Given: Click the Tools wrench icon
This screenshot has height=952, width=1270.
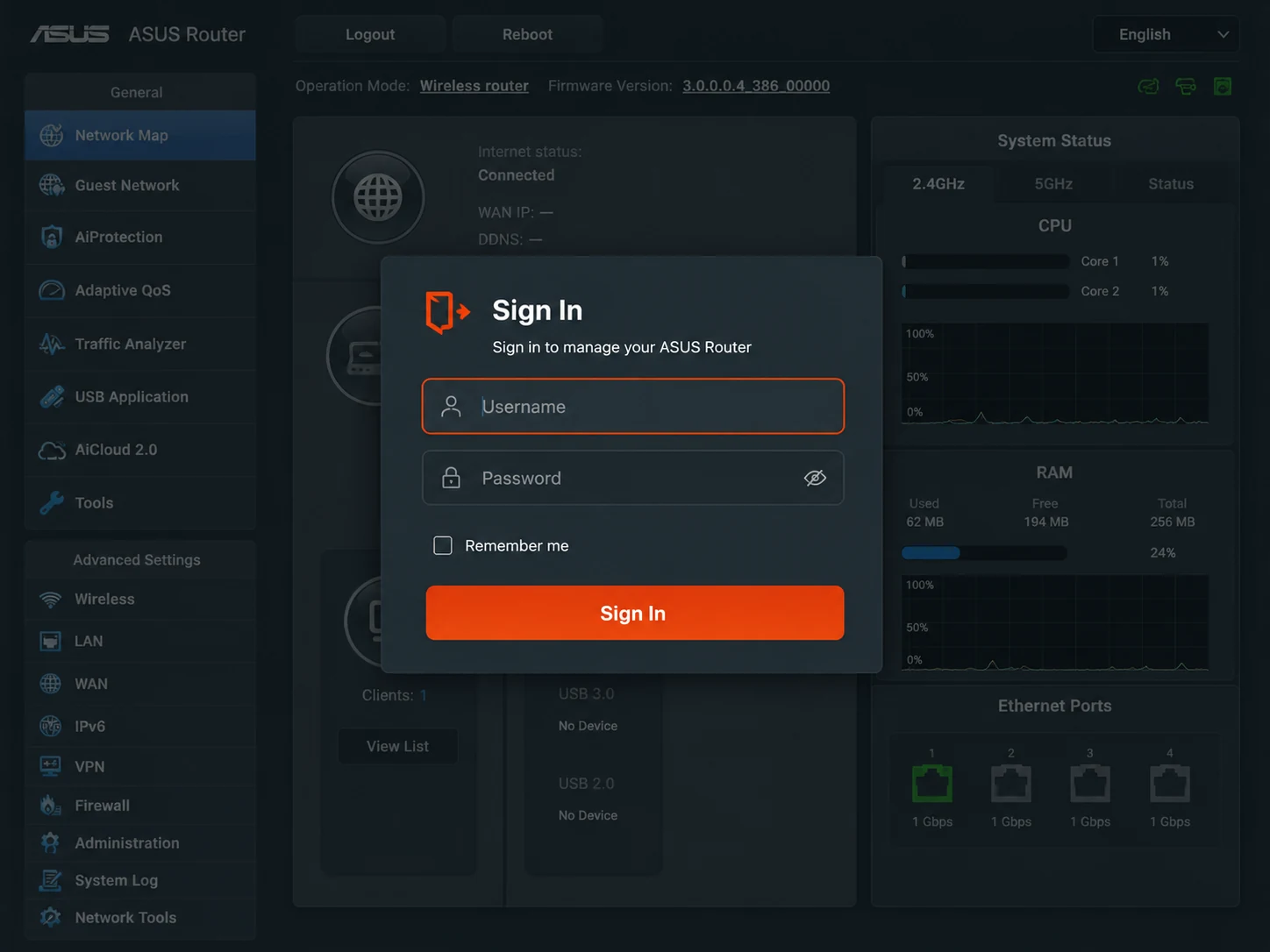Looking at the screenshot, I should point(52,502).
